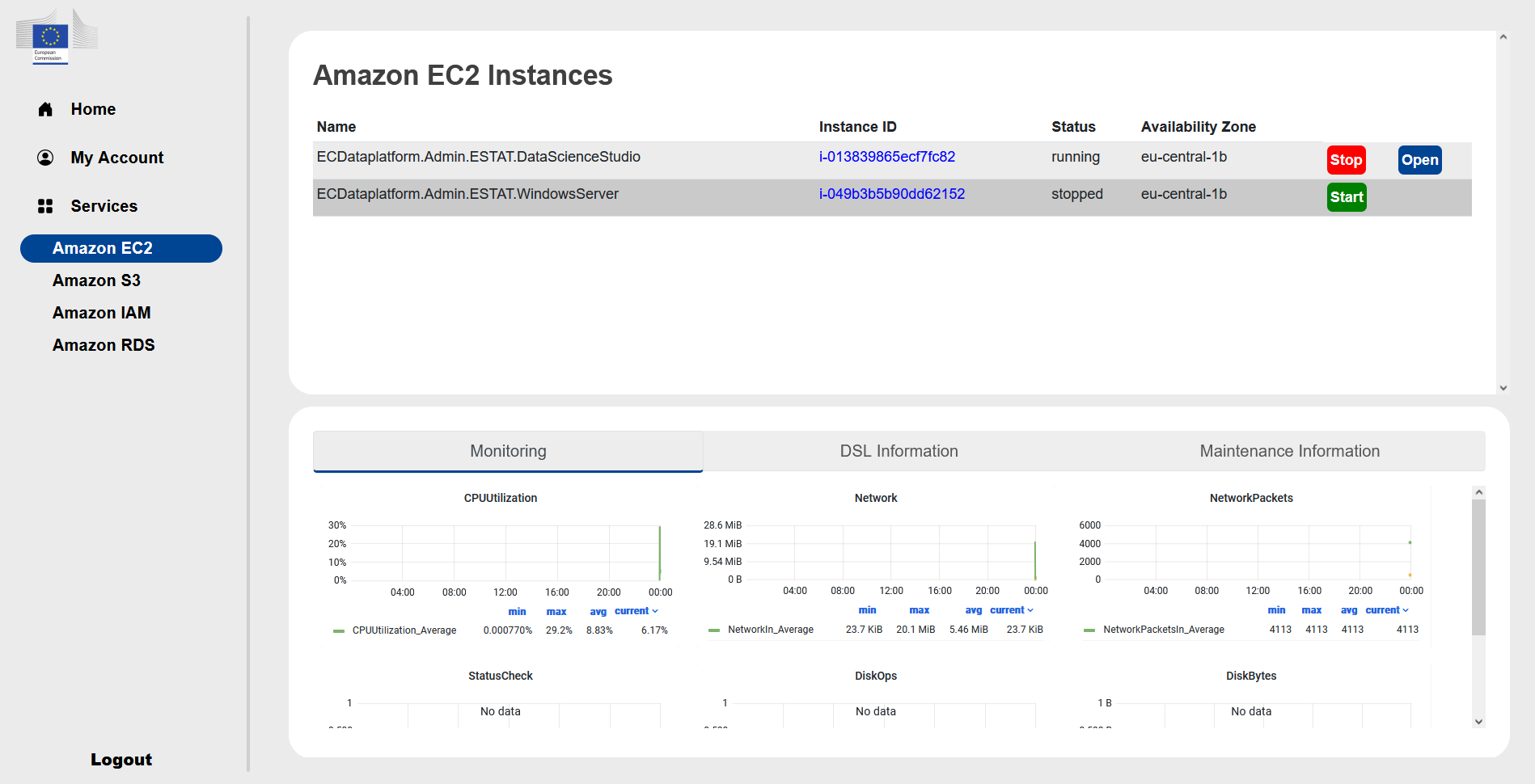
Task: Open the Services menu
Action: 104,206
